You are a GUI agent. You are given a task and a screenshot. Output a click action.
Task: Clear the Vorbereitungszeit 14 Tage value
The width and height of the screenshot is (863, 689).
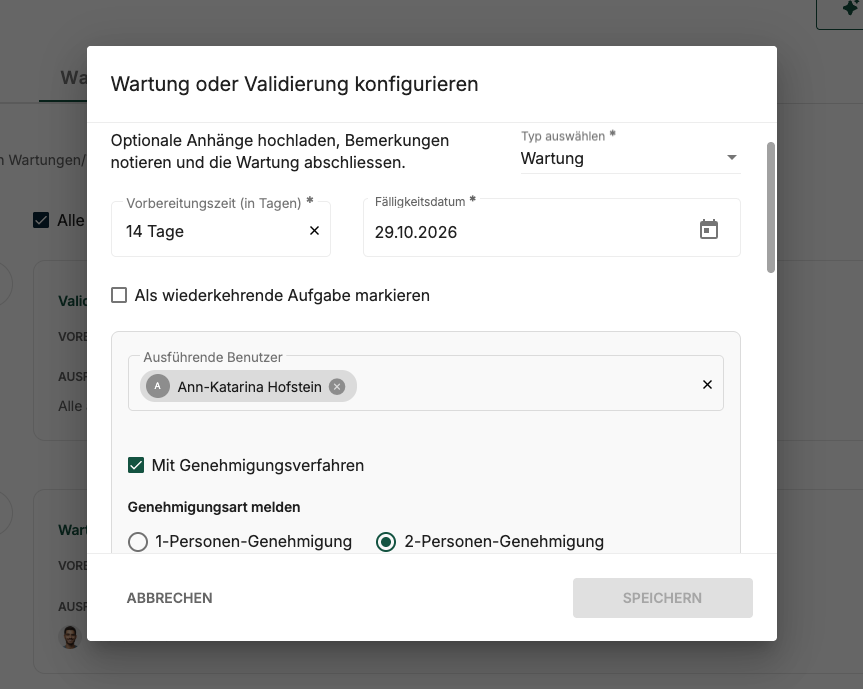pyautogui.click(x=314, y=231)
